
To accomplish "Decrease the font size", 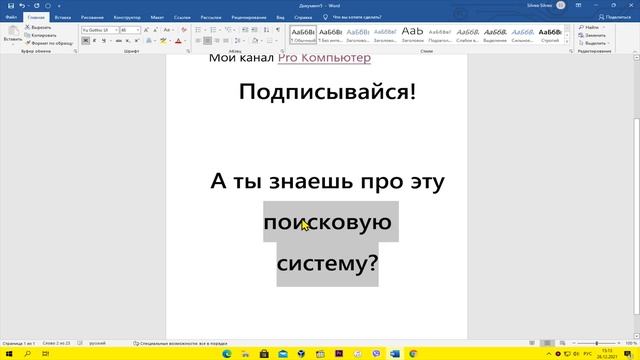I will pos(155,30).
